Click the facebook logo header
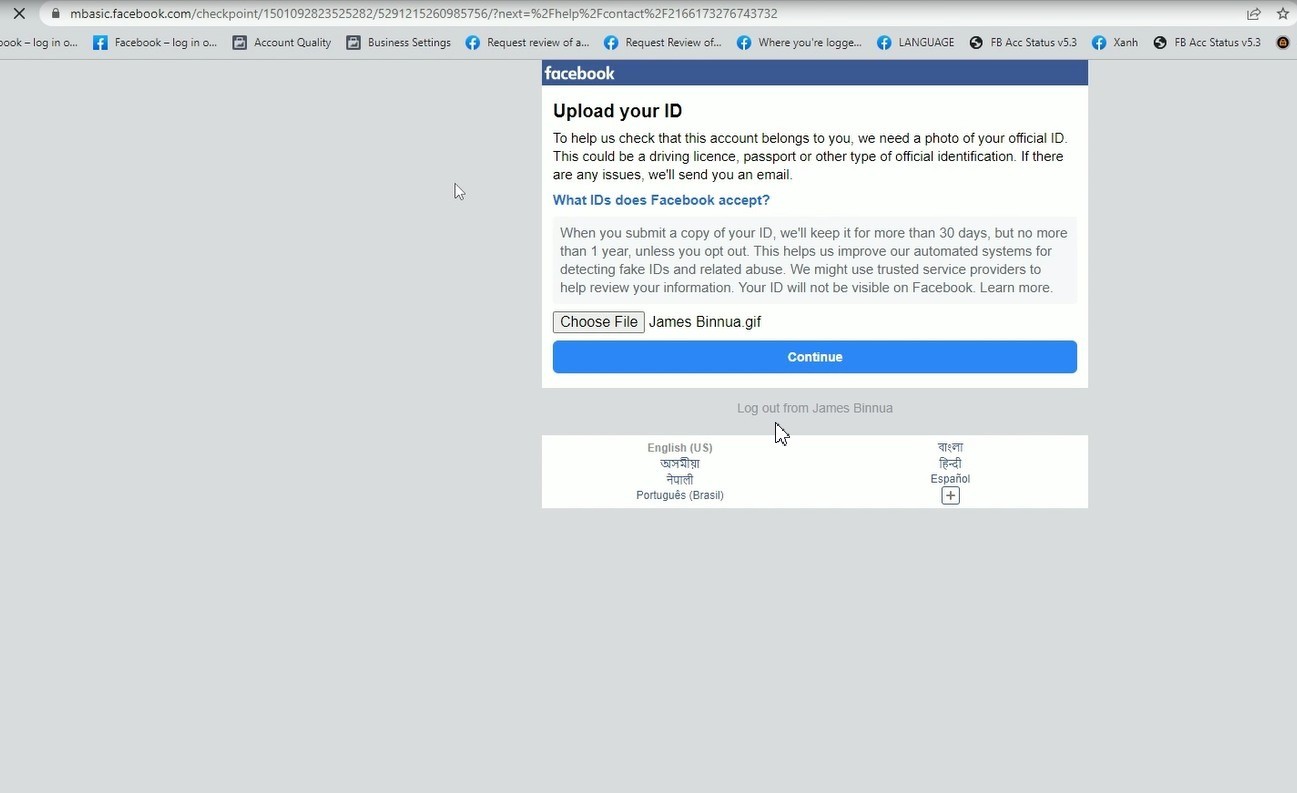This screenshot has width=1297, height=793. point(580,73)
